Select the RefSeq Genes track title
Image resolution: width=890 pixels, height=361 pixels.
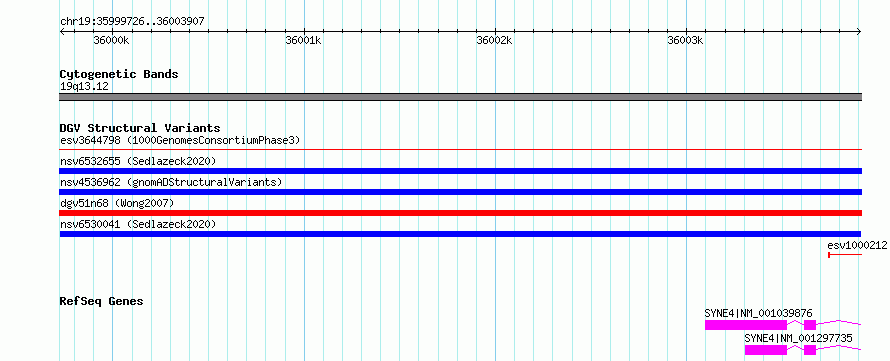tap(101, 301)
